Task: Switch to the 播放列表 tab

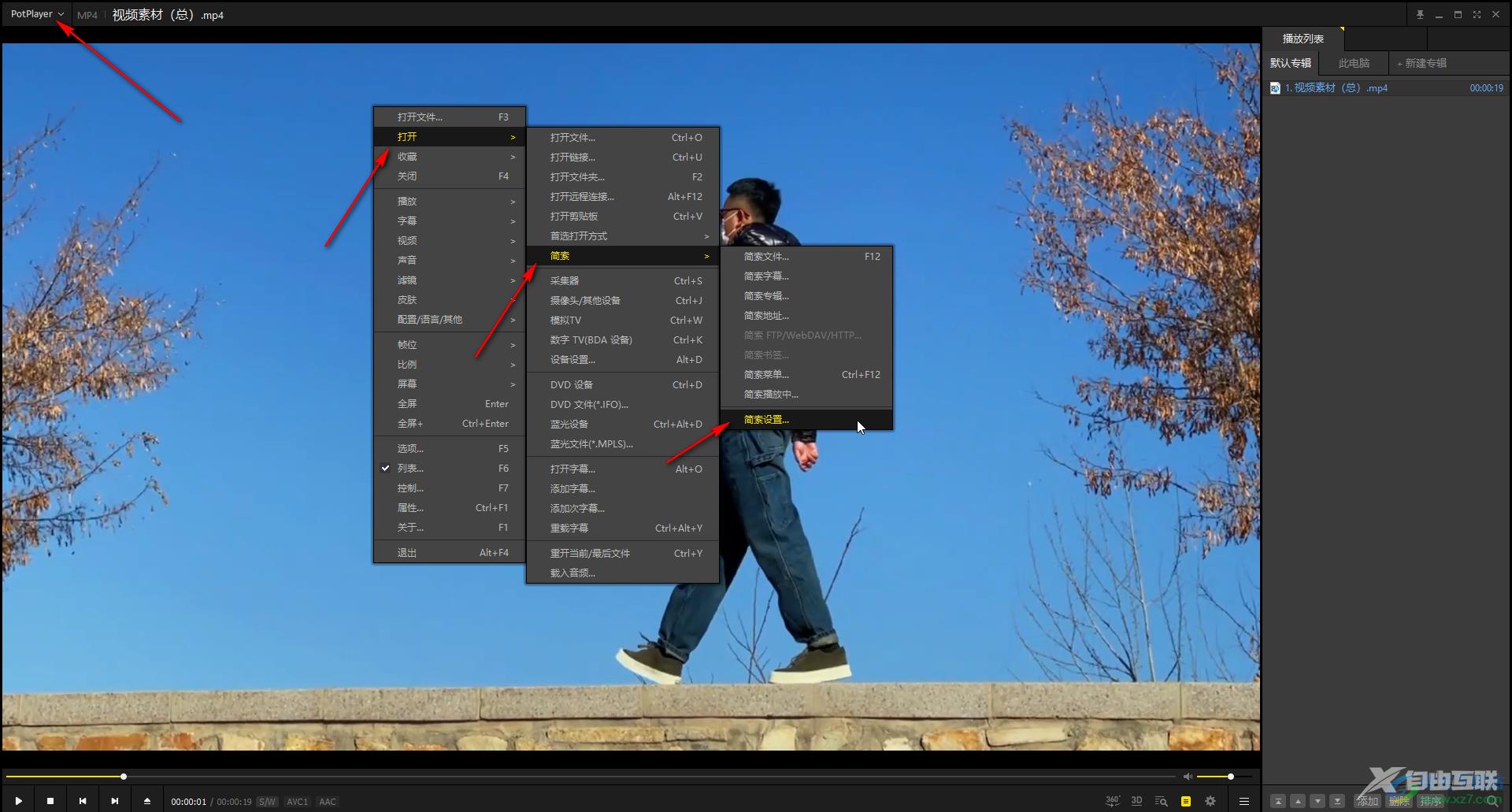Action: pos(1303,39)
